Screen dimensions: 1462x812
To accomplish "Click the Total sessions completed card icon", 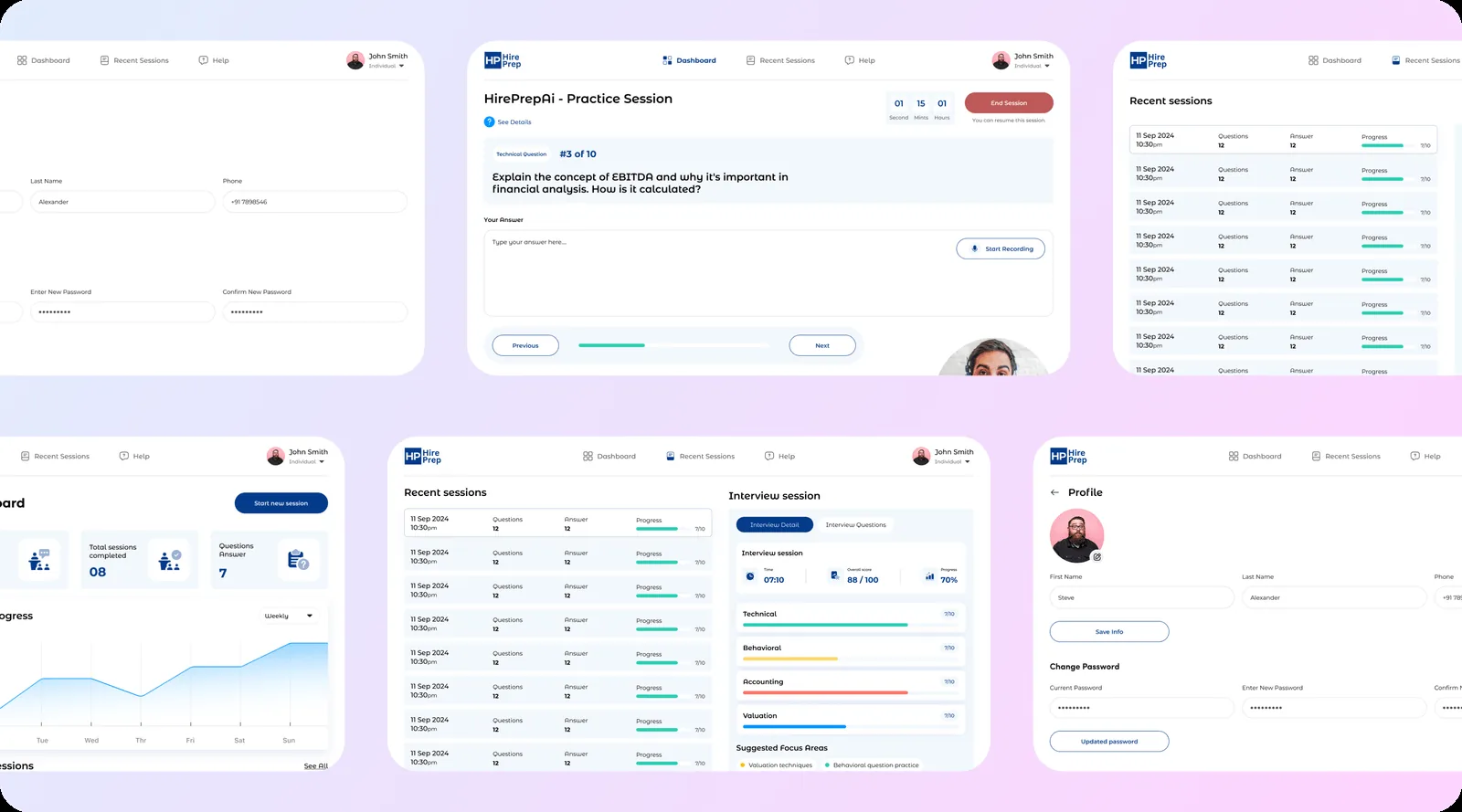I will click(x=170, y=560).
